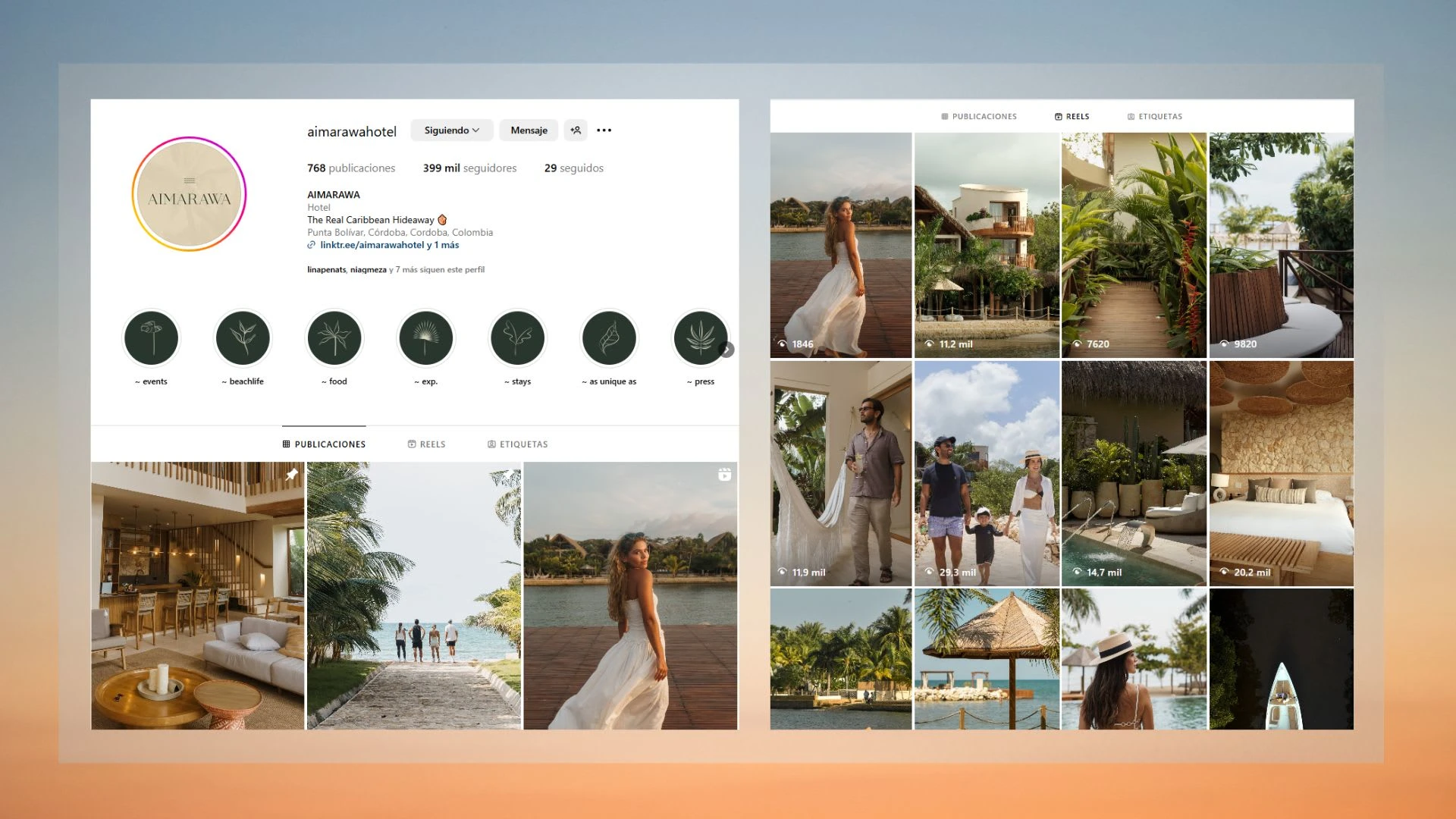1456x819 pixels.
Task: Open the exp. story highlight
Action: (426, 338)
